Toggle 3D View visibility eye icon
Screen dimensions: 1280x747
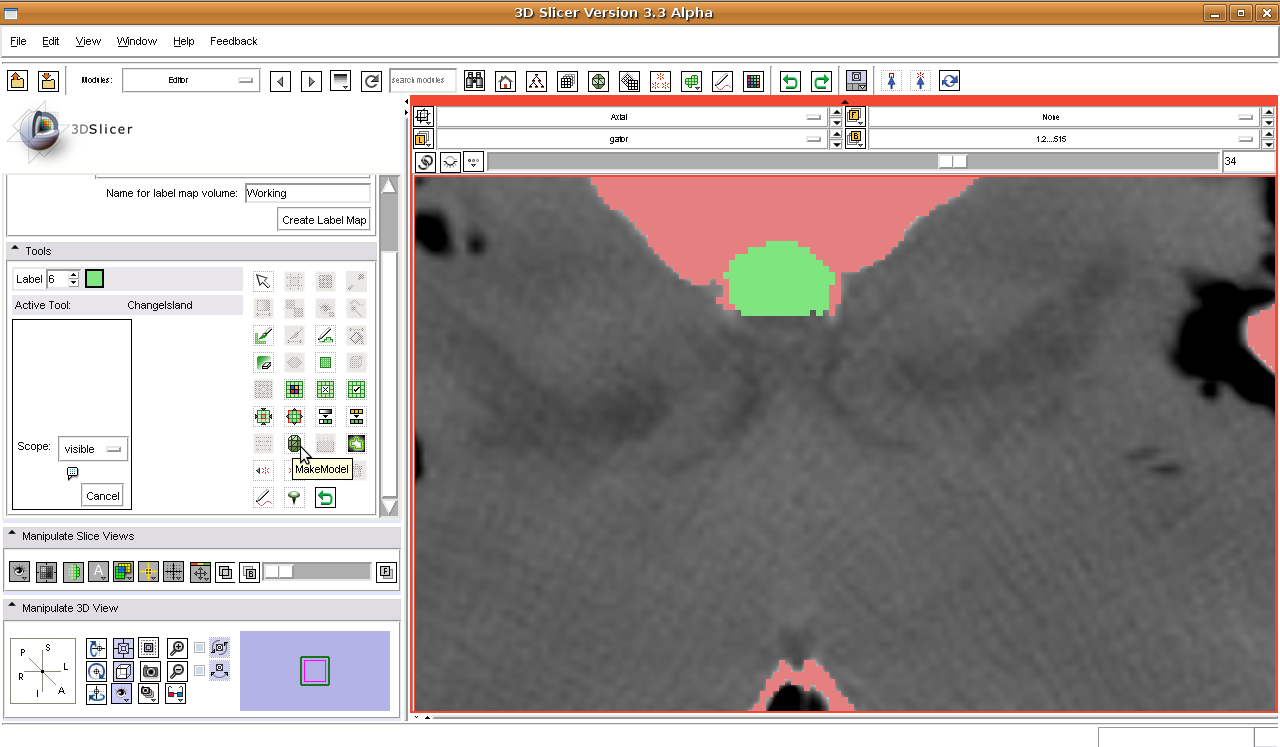[122, 693]
